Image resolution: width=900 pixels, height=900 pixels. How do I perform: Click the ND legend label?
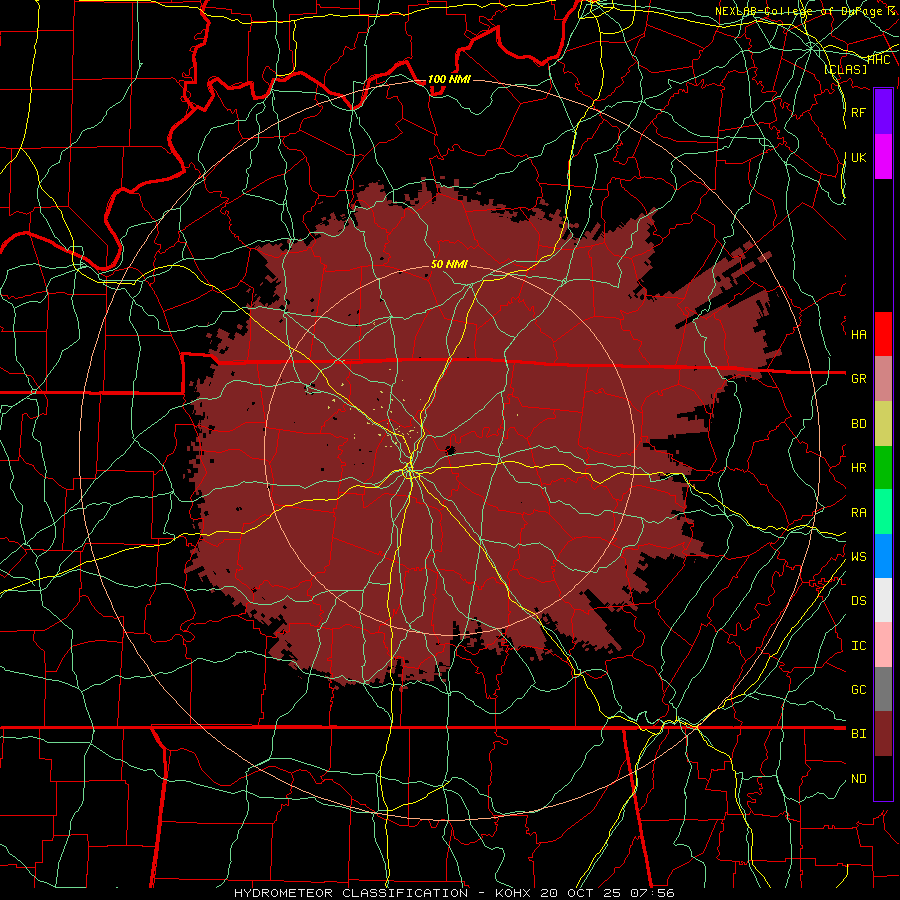(858, 779)
